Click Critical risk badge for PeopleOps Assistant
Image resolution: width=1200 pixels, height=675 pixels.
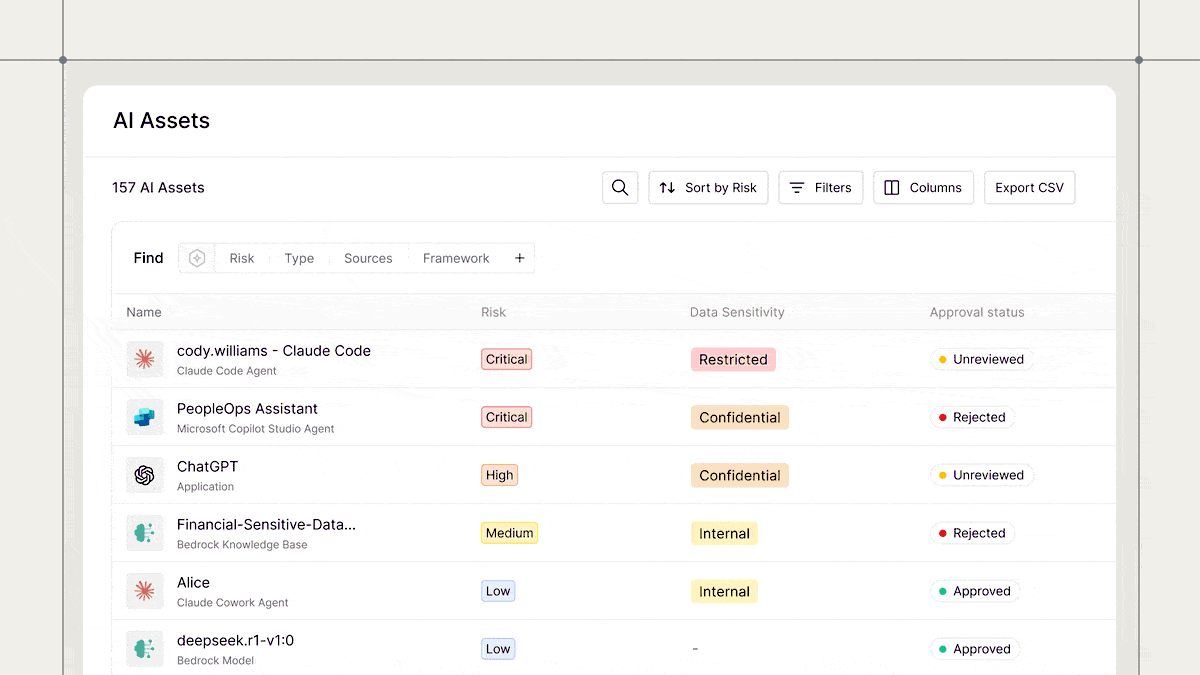click(506, 417)
